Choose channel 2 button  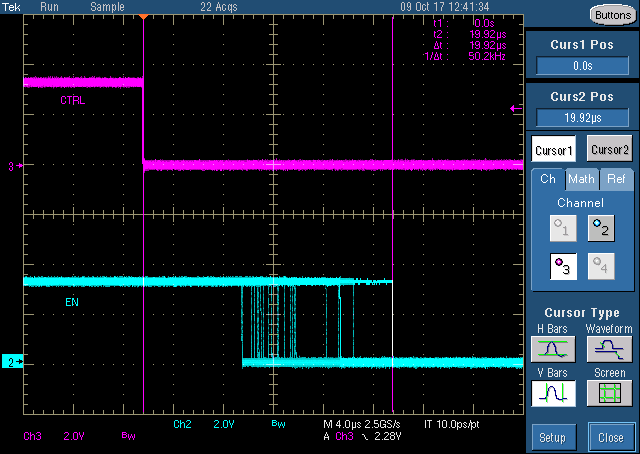pos(601,228)
